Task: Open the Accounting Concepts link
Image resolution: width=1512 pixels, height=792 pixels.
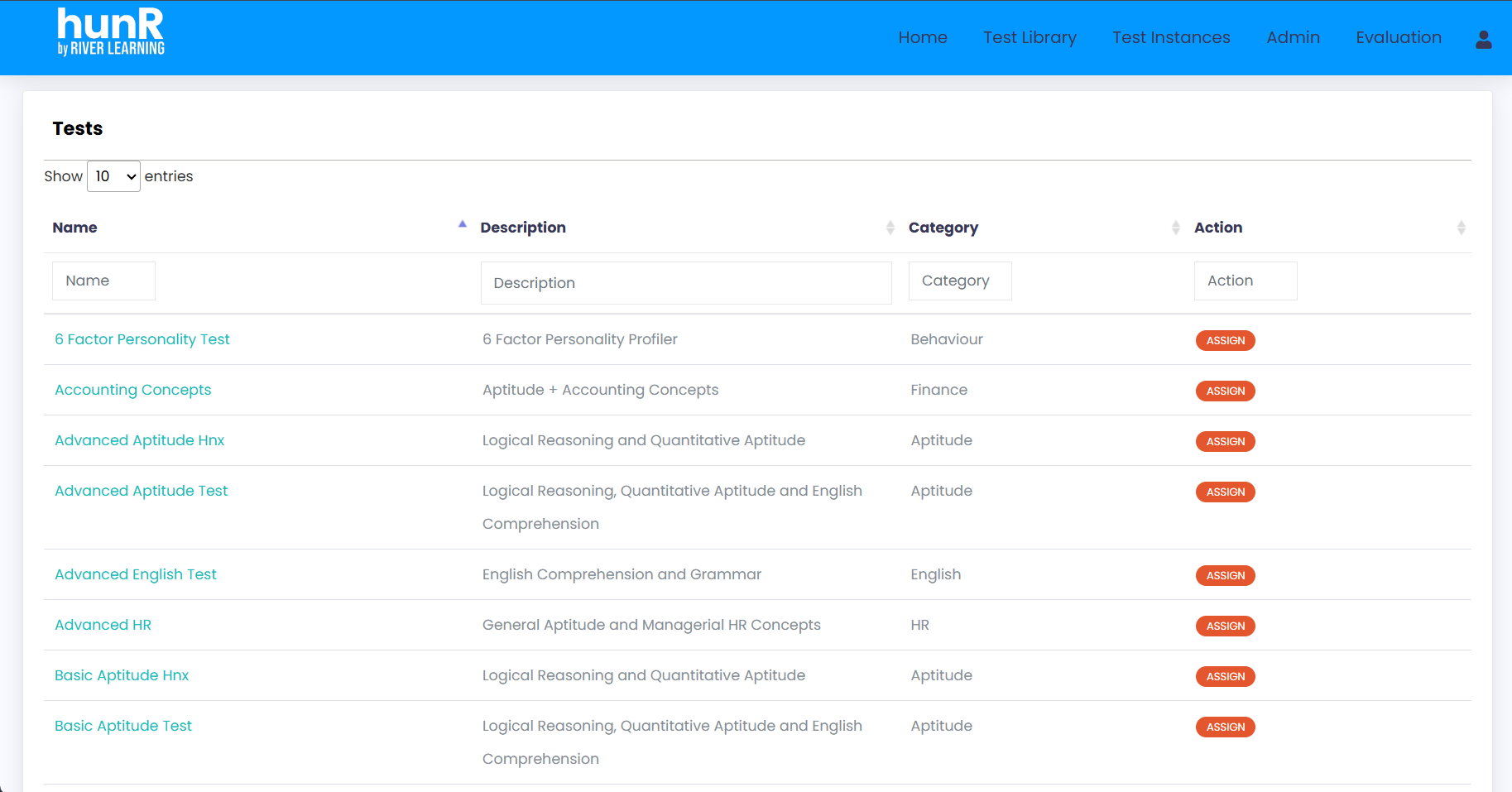Action: [133, 390]
